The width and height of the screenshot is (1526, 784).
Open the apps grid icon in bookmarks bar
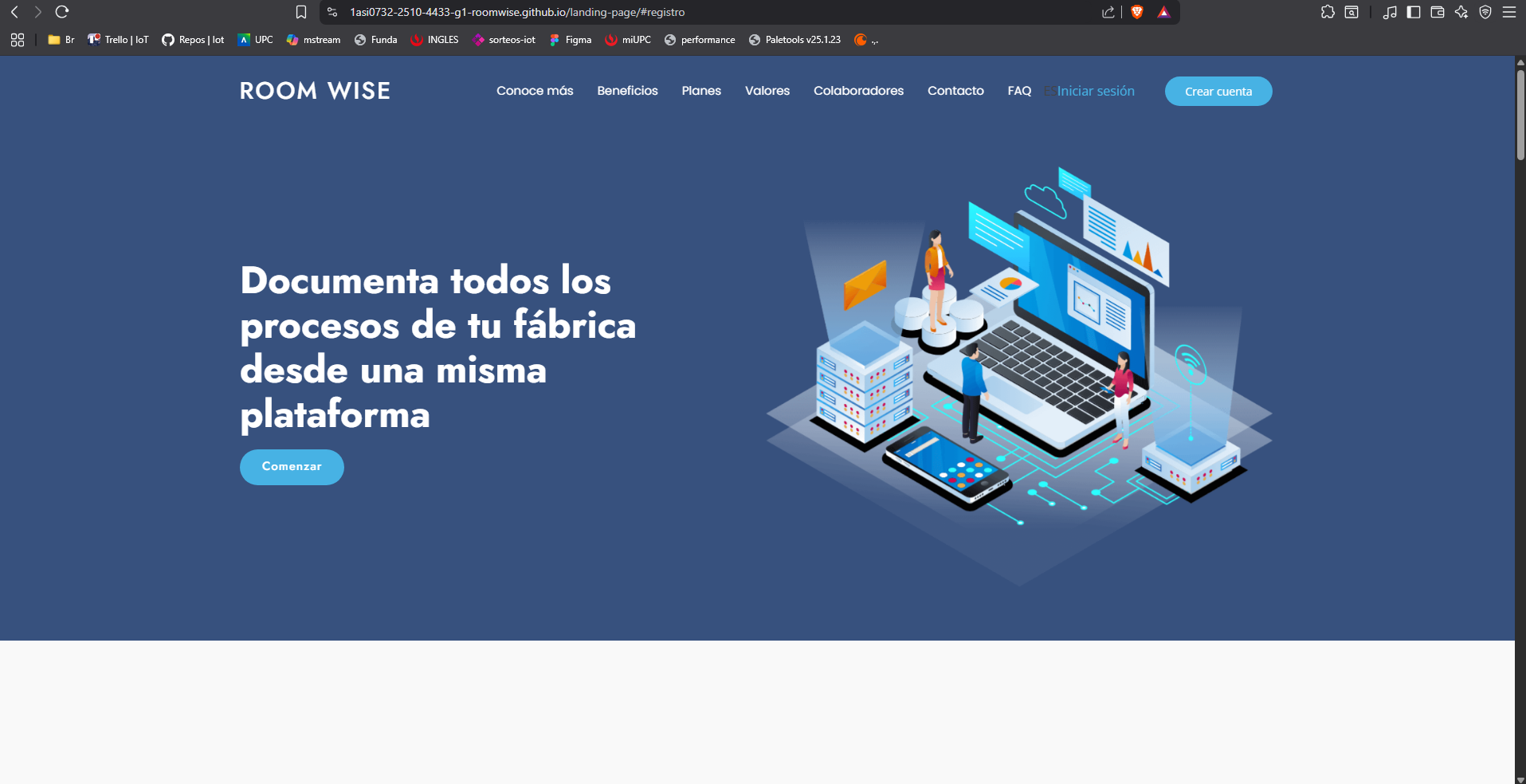click(18, 40)
